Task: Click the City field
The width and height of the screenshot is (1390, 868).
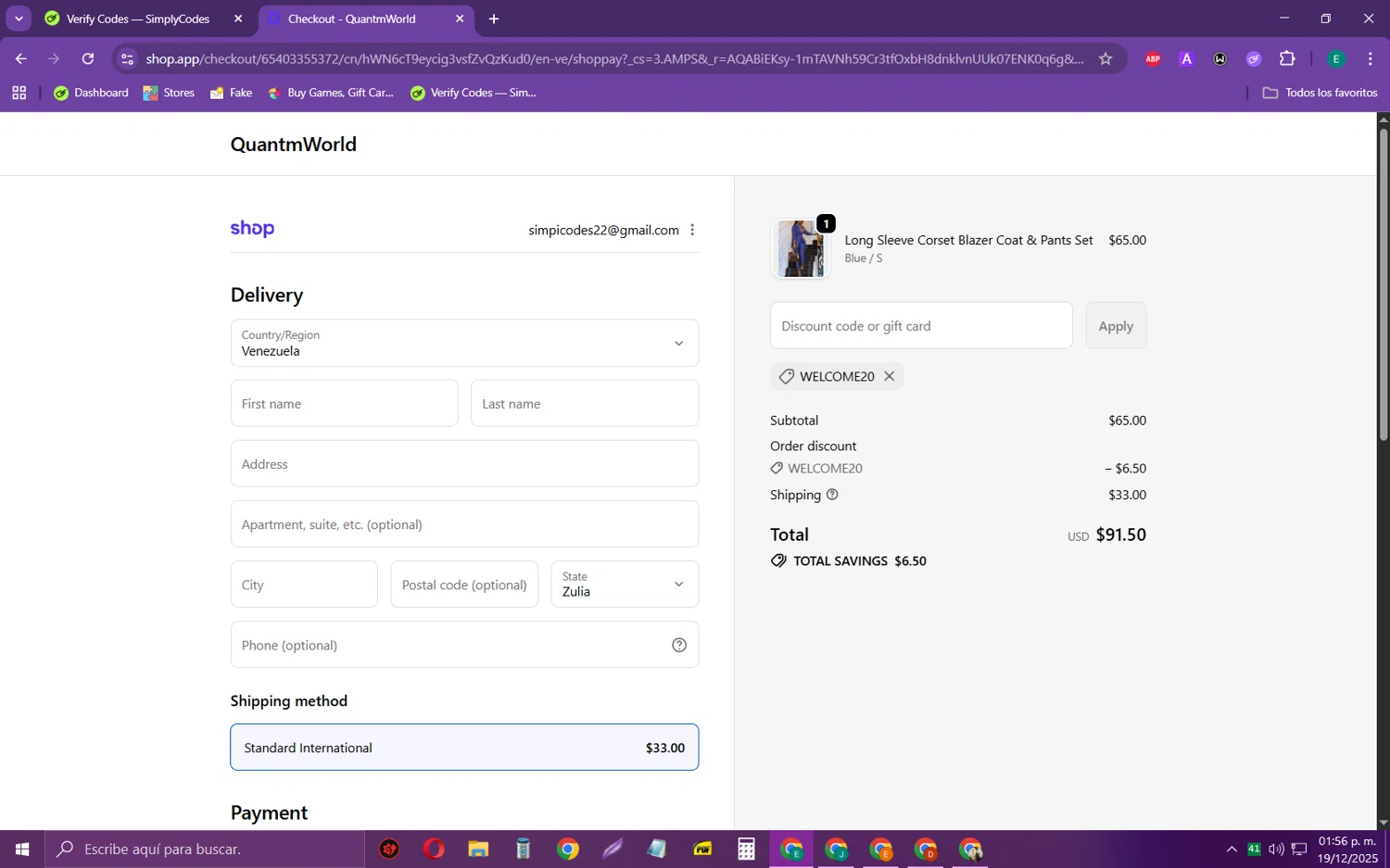Action: (304, 584)
